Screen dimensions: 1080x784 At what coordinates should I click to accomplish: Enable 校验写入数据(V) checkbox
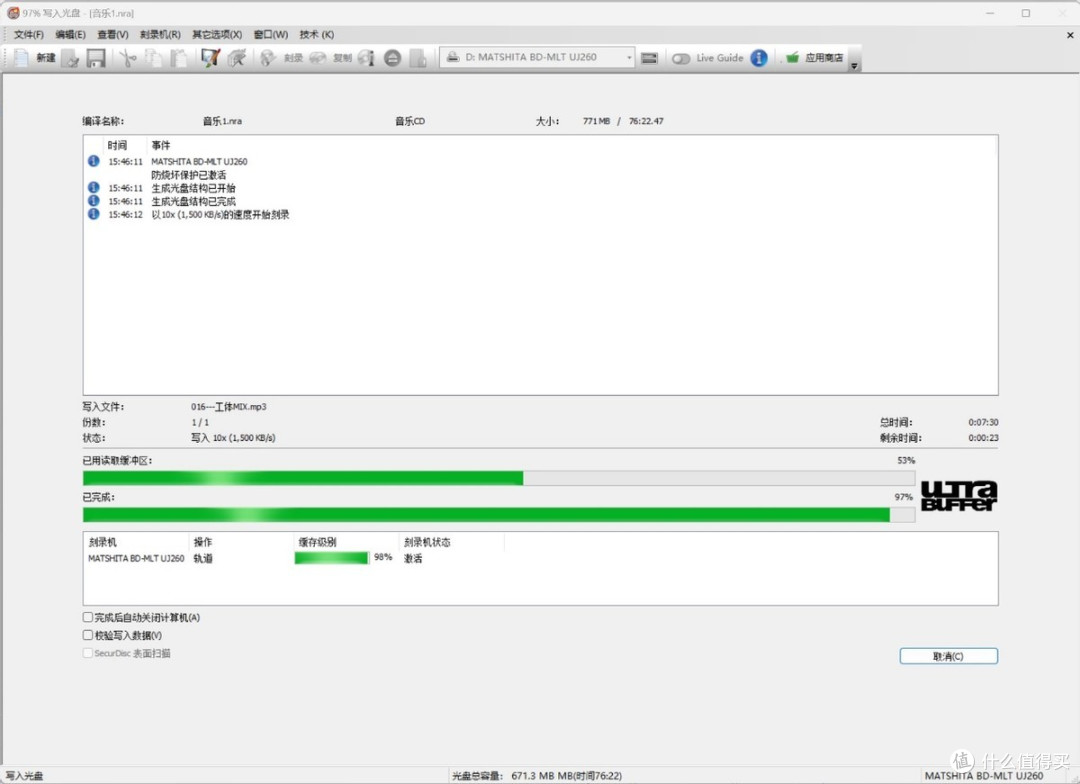pos(87,635)
